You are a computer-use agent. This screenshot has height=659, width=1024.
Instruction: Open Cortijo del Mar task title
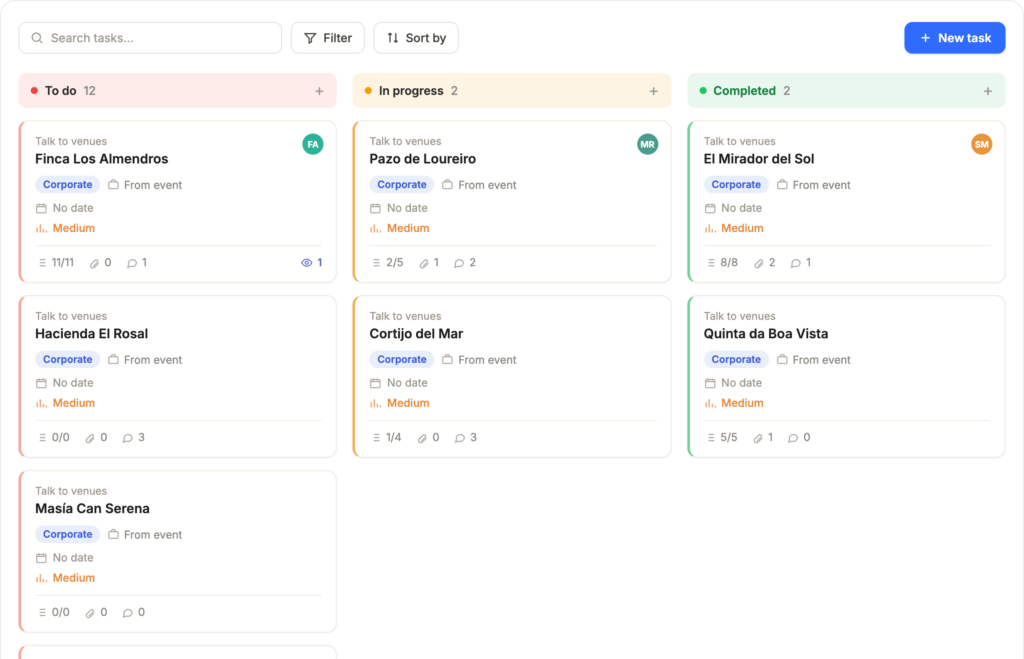click(416, 334)
